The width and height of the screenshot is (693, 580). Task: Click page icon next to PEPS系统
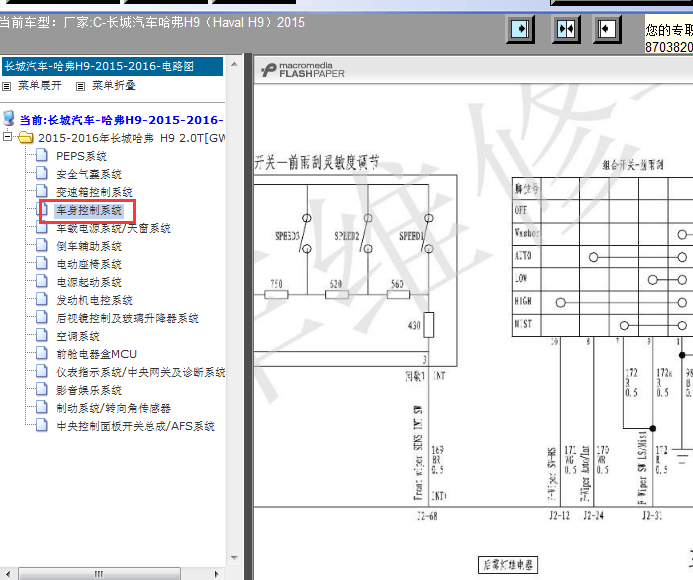click(x=42, y=155)
